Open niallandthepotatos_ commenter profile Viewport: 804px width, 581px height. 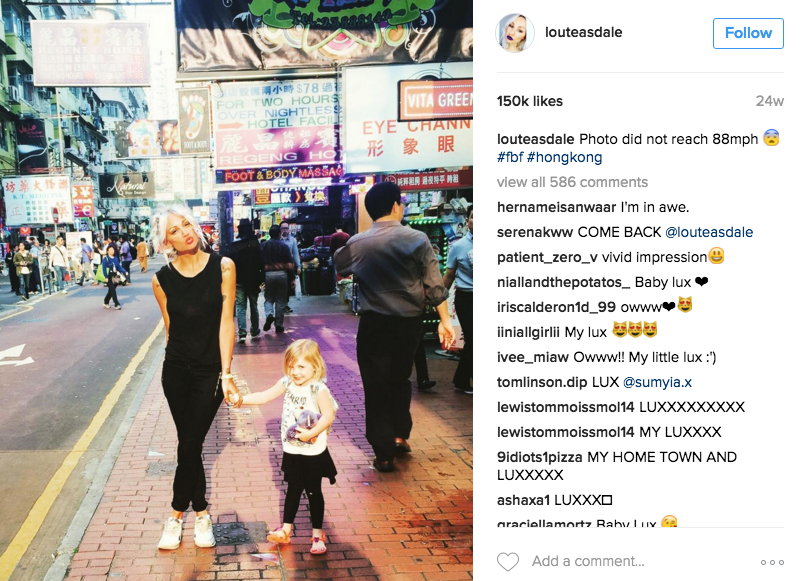(x=564, y=282)
